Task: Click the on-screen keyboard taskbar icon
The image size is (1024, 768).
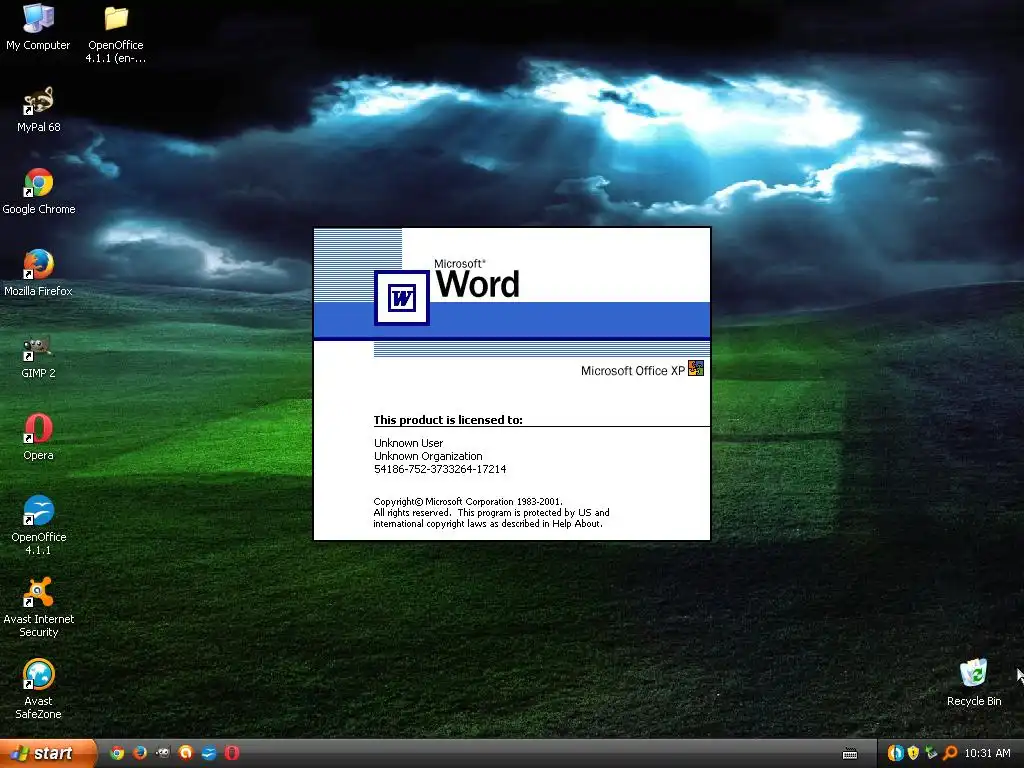Action: [850, 754]
